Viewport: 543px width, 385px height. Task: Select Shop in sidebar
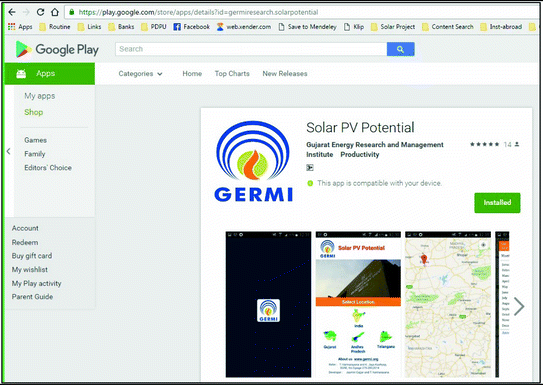click(34, 112)
